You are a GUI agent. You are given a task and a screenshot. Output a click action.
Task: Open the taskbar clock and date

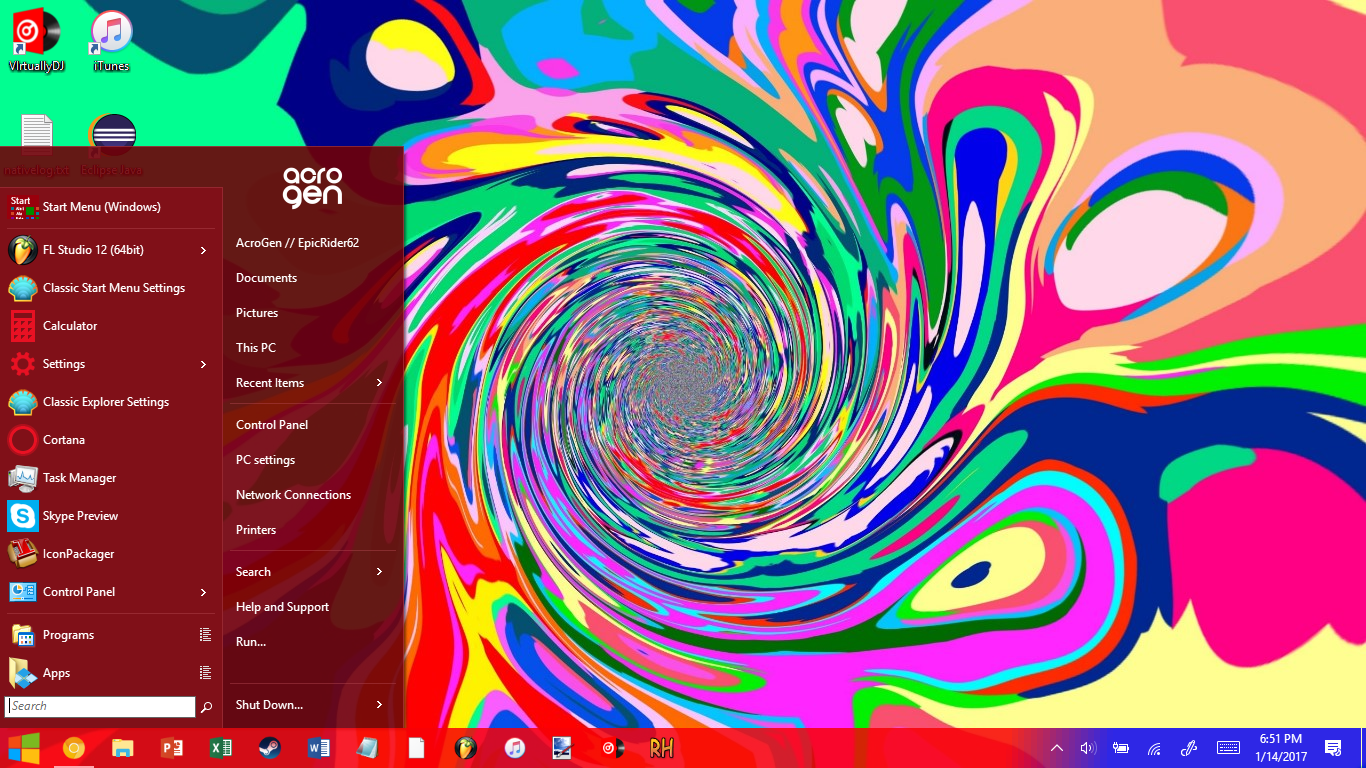[1281, 748]
